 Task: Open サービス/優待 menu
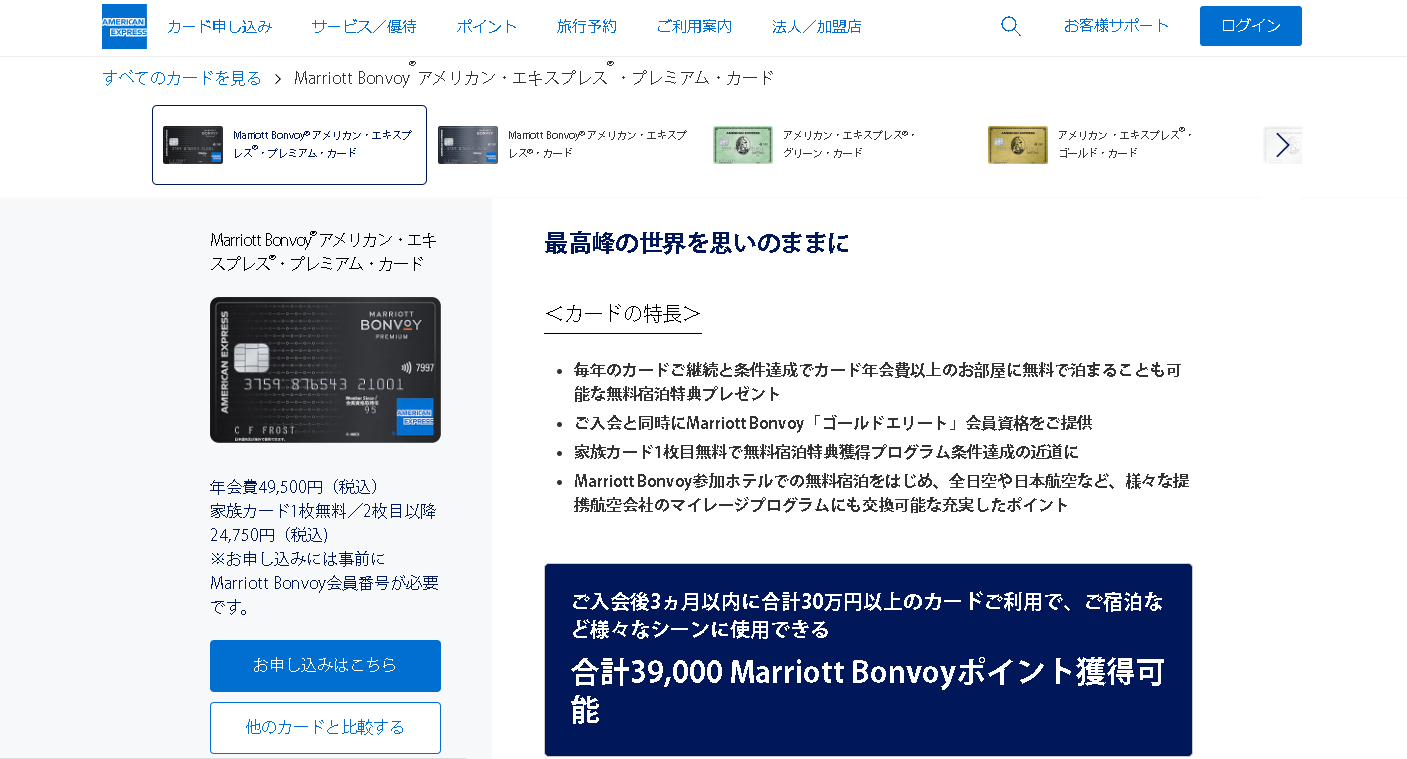[x=364, y=26]
